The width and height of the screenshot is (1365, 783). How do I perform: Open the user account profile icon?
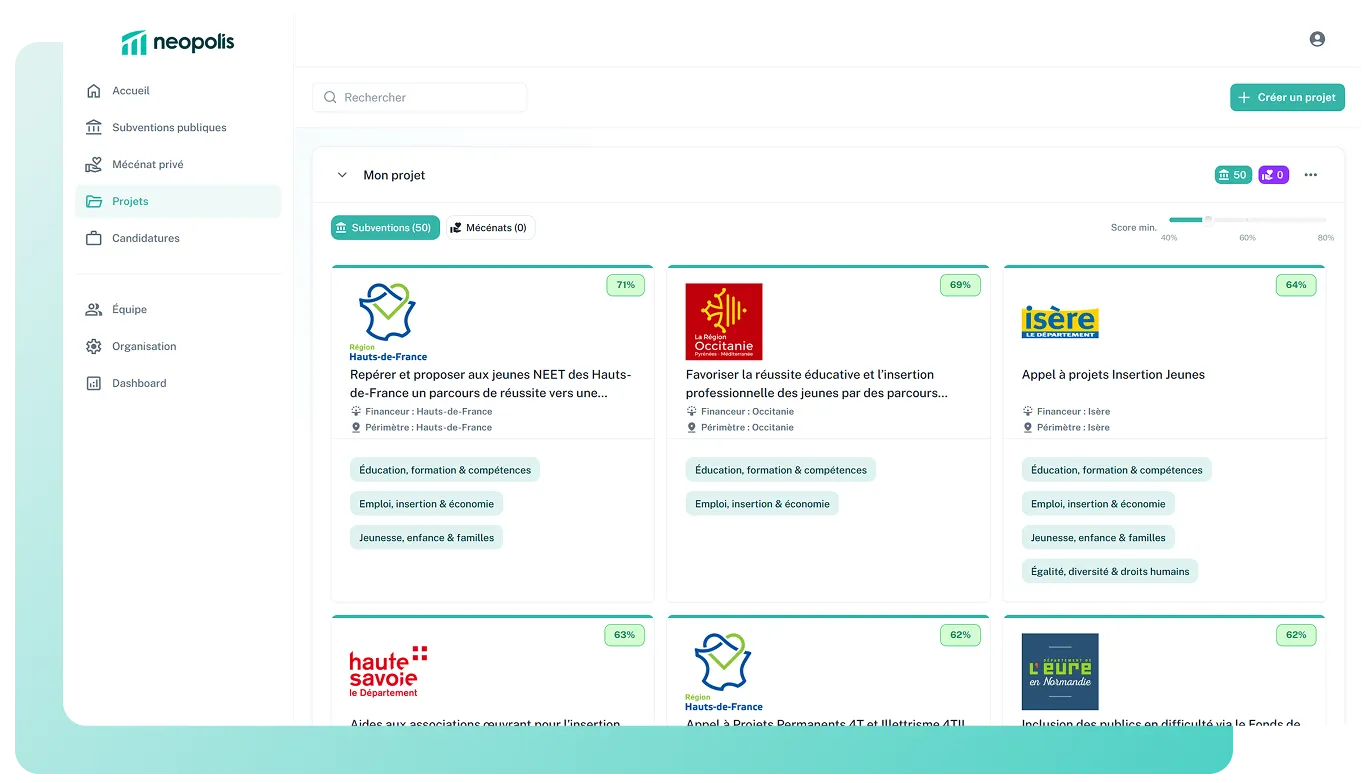[1317, 39]
